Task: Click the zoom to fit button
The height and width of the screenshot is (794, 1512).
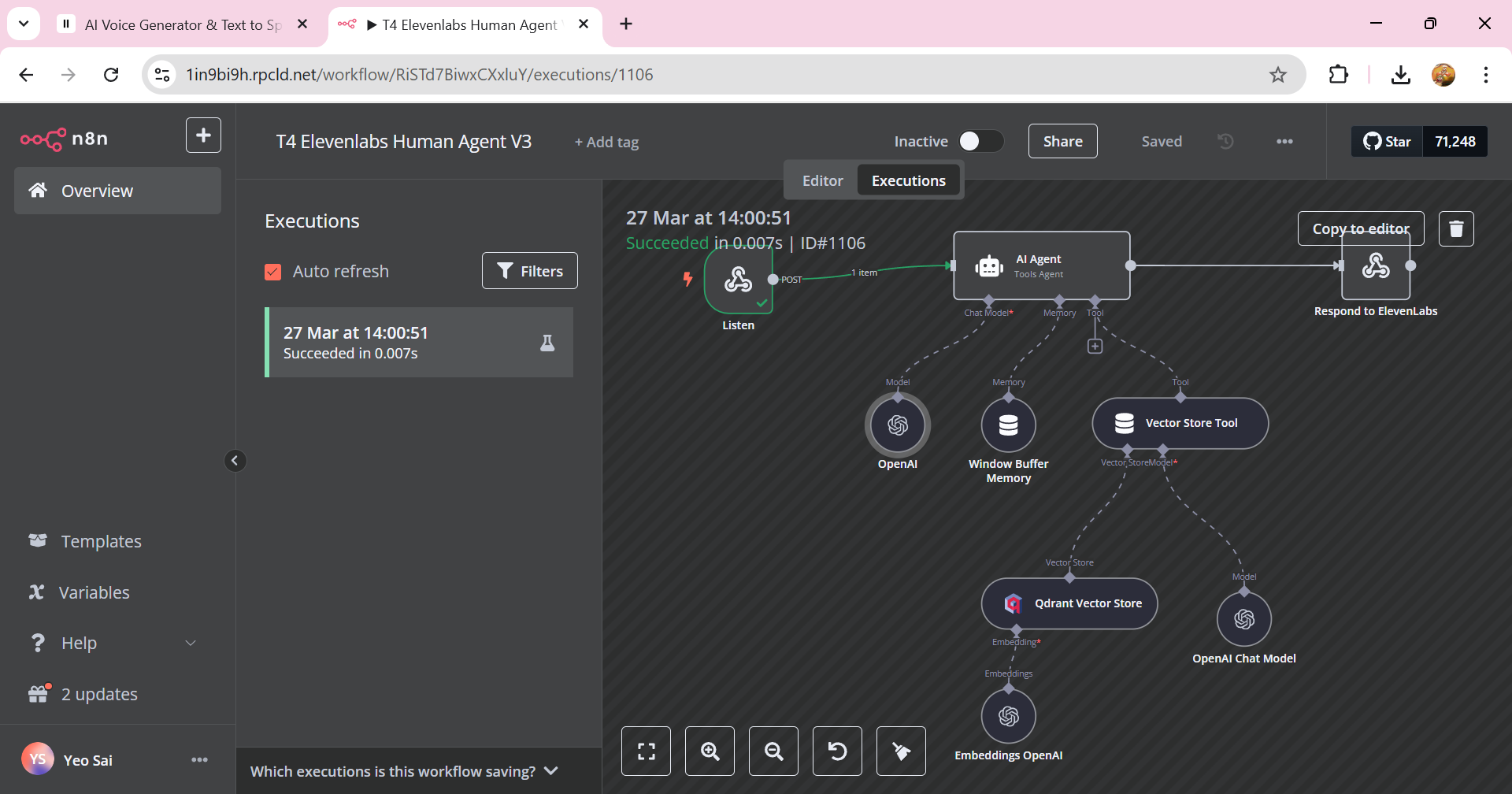Action: pos(646,751)
